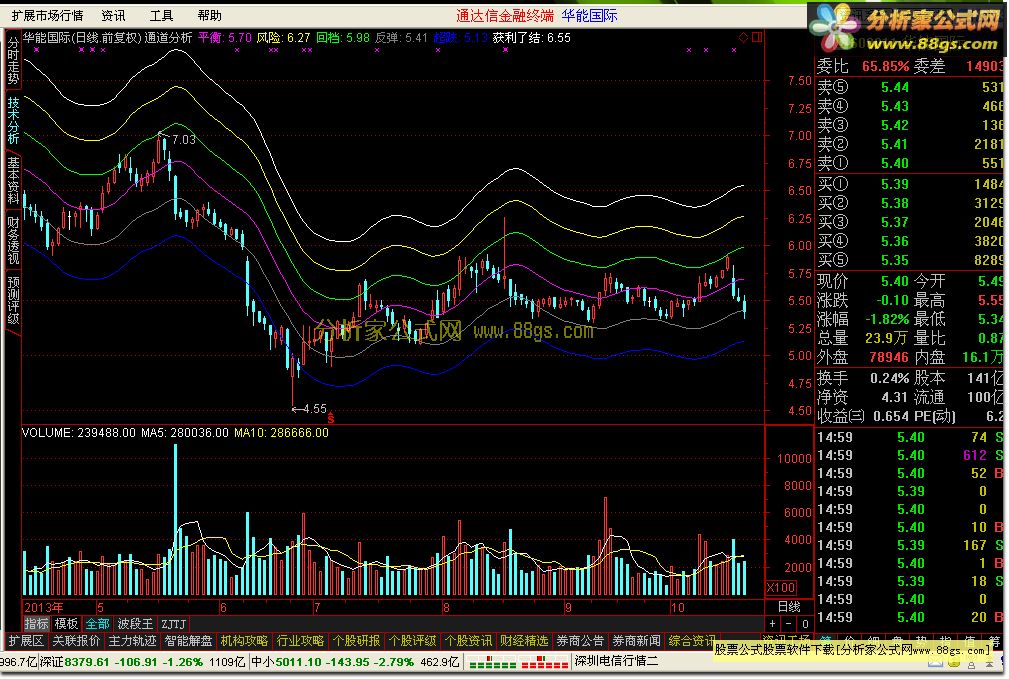Open the 券商公告 tab
The image size is (1009, 679).
point(580,641)
